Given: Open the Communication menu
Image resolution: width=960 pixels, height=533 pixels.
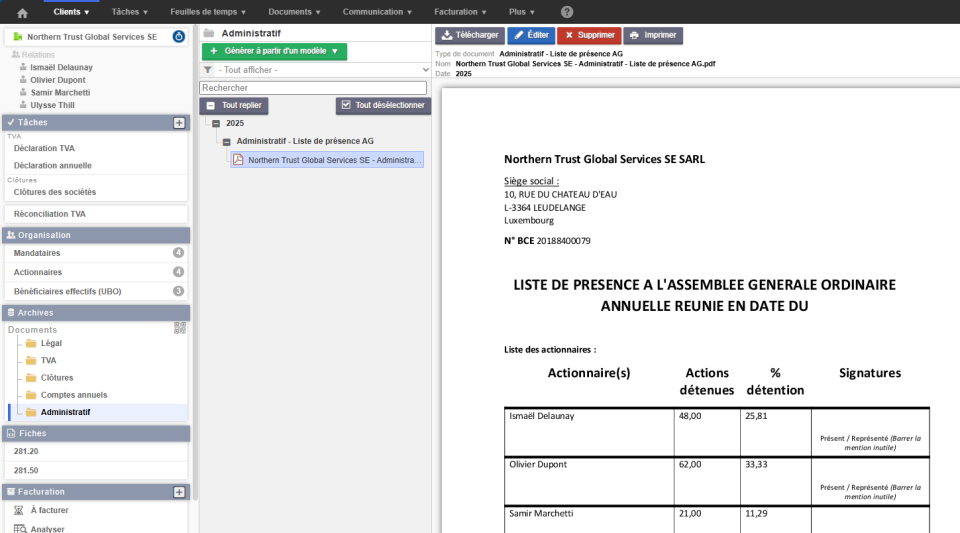Looking at the screenshot, I should (x=377, y=12).
